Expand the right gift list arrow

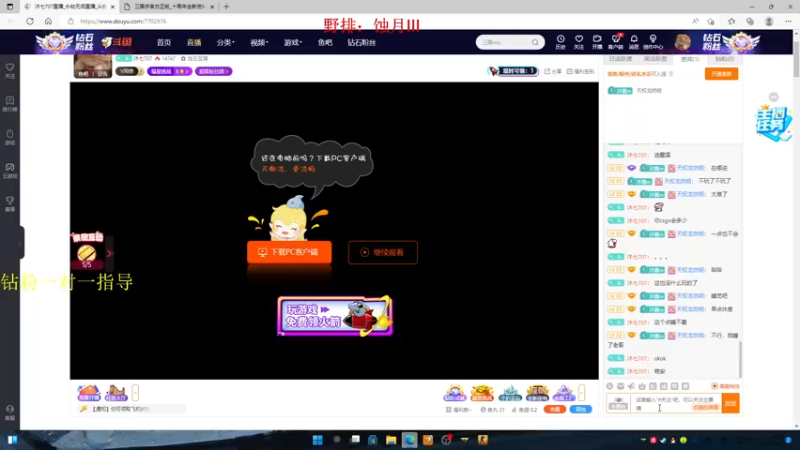(x=582, y=392)
